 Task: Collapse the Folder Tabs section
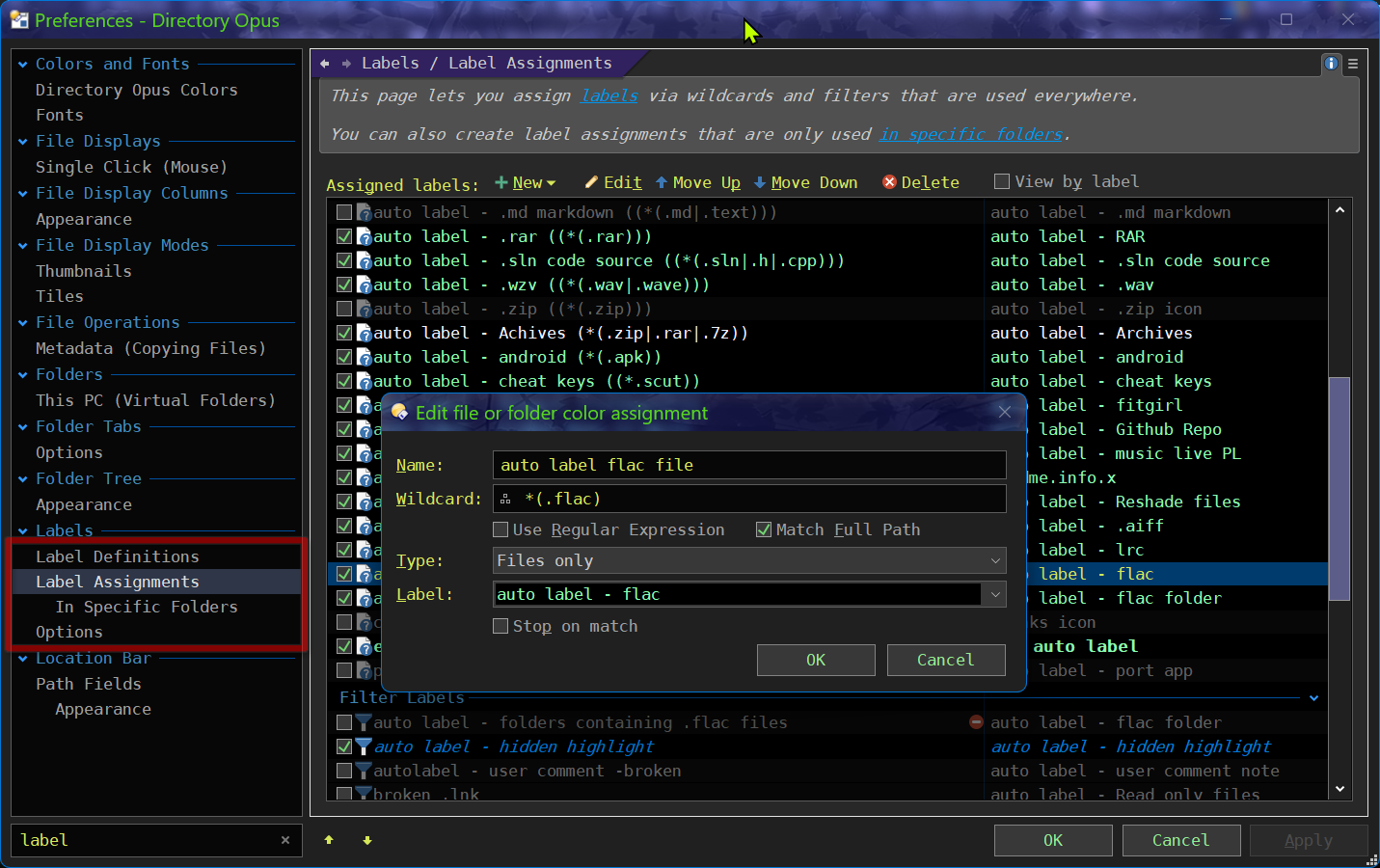tap(22, 427)
